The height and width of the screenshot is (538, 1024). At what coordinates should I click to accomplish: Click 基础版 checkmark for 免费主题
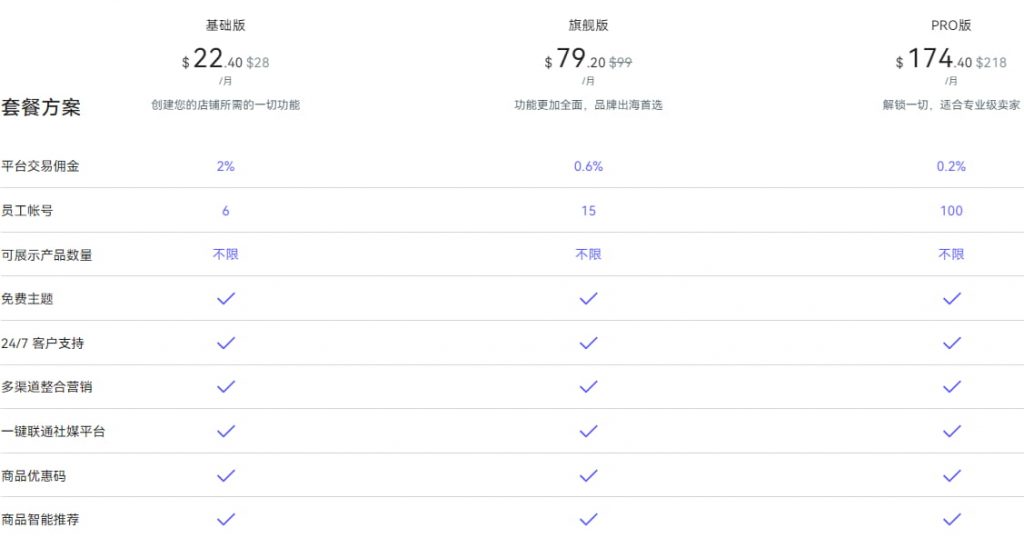(x=226, y=298)
